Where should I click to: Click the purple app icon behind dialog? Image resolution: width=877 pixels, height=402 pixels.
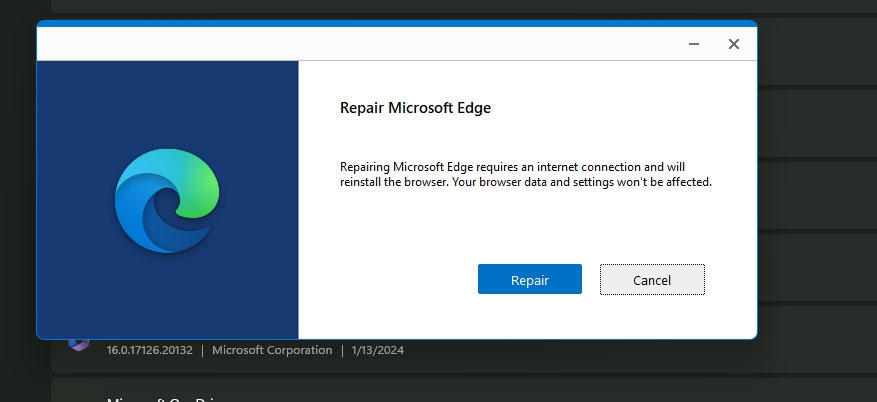[78, 344]
